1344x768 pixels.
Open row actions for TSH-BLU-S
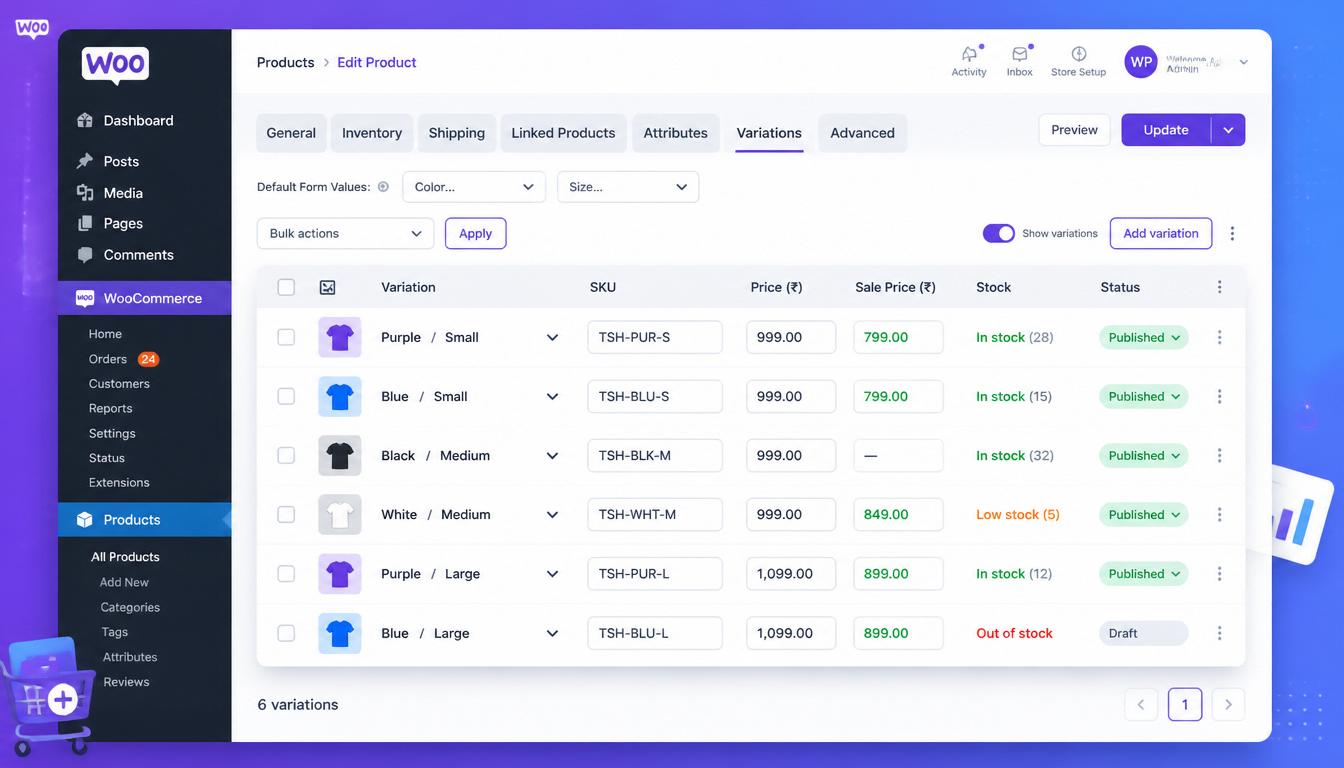[x=1219, y=396]
